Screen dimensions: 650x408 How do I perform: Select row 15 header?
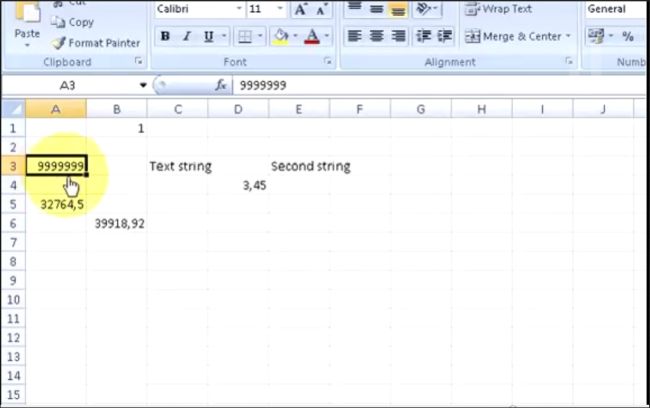pos(13,395)
